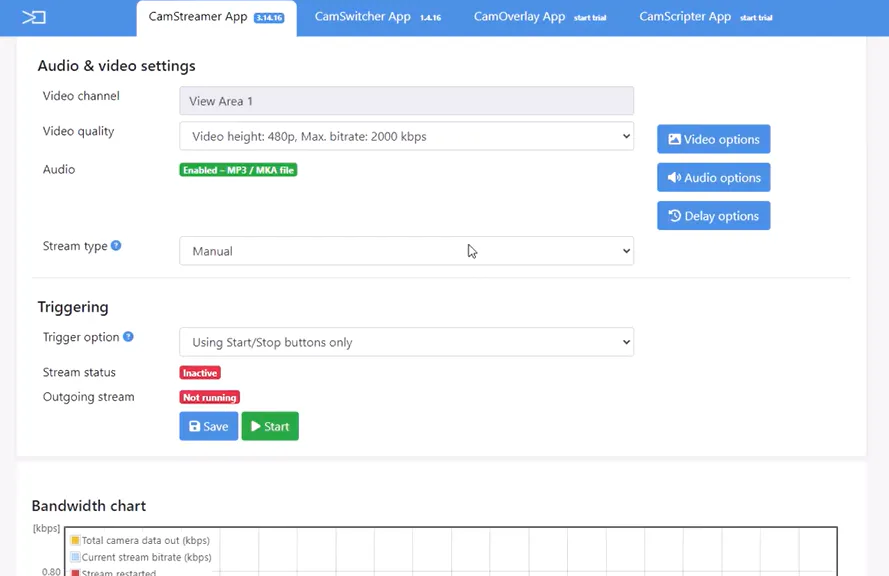Switch to the CamSwitcher App tab

click(378, 17)
